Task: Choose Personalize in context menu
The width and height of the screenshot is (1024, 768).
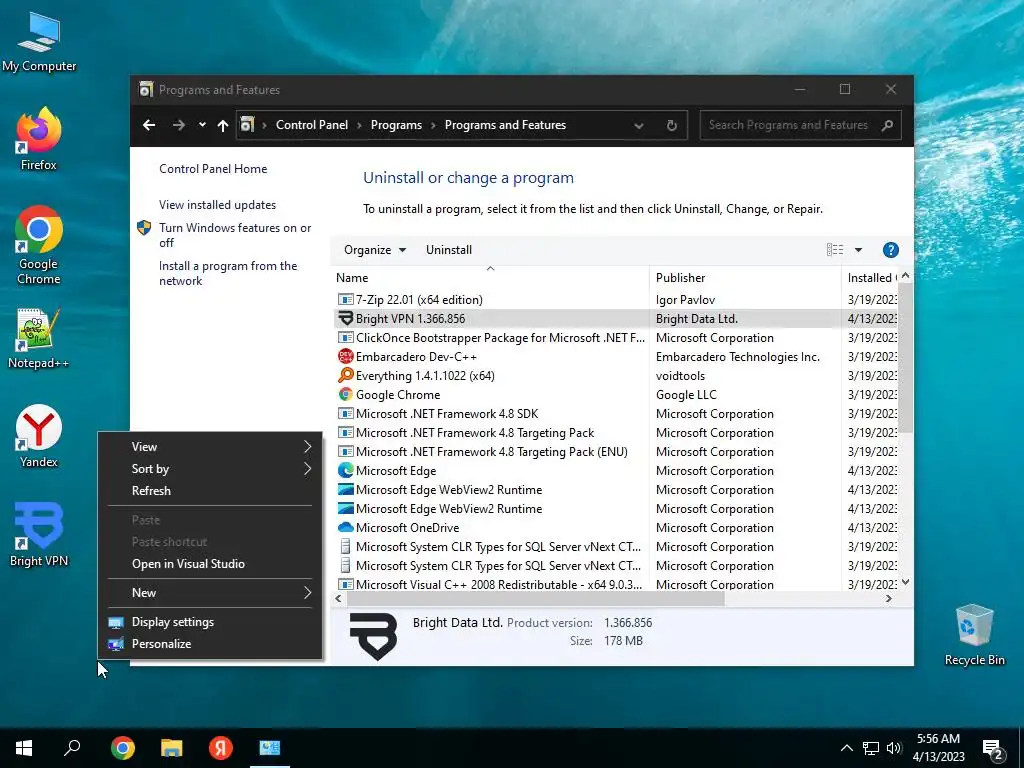Action: (x=210, y=643)
